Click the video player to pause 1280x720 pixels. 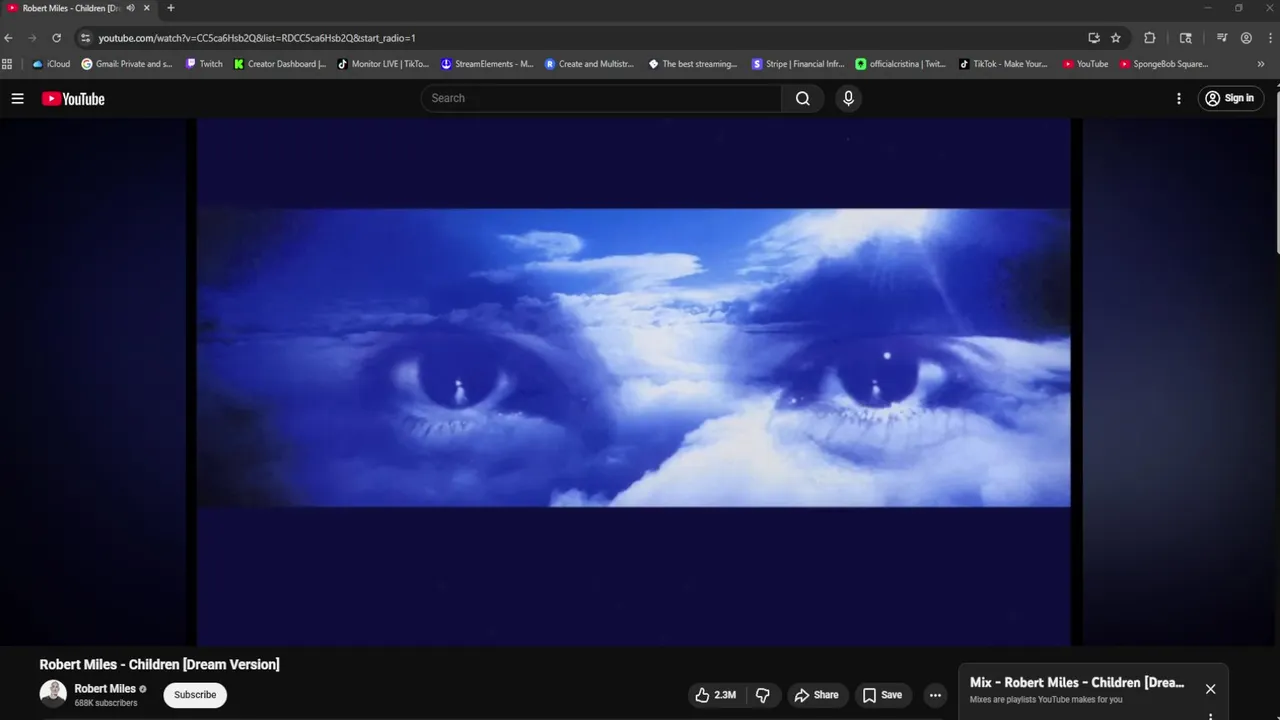click(633, 382)
